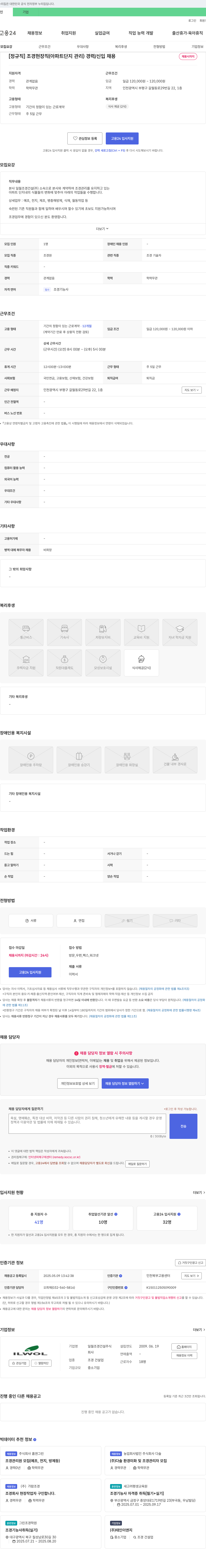Click the 차량유지비 benefit icon
Viewport: 206px width, 1568px height.
pyautogui.click(x=103, y=632)
